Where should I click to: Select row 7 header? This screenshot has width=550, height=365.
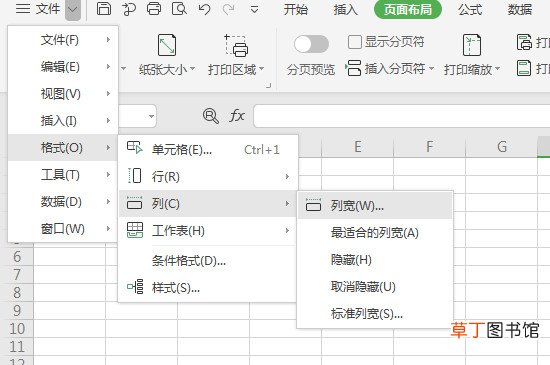(x=17, y=275)
